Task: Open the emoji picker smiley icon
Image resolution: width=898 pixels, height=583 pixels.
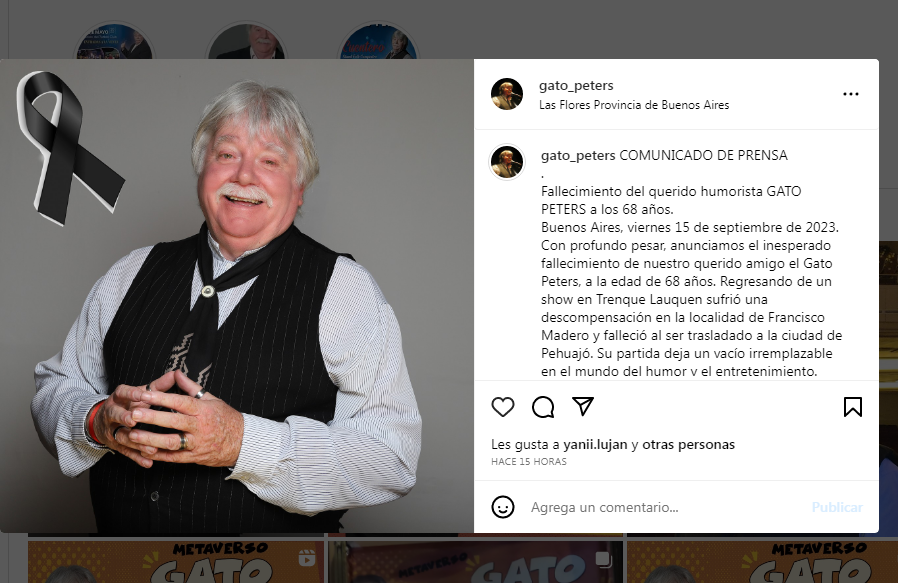Action: tap(503, 507)
